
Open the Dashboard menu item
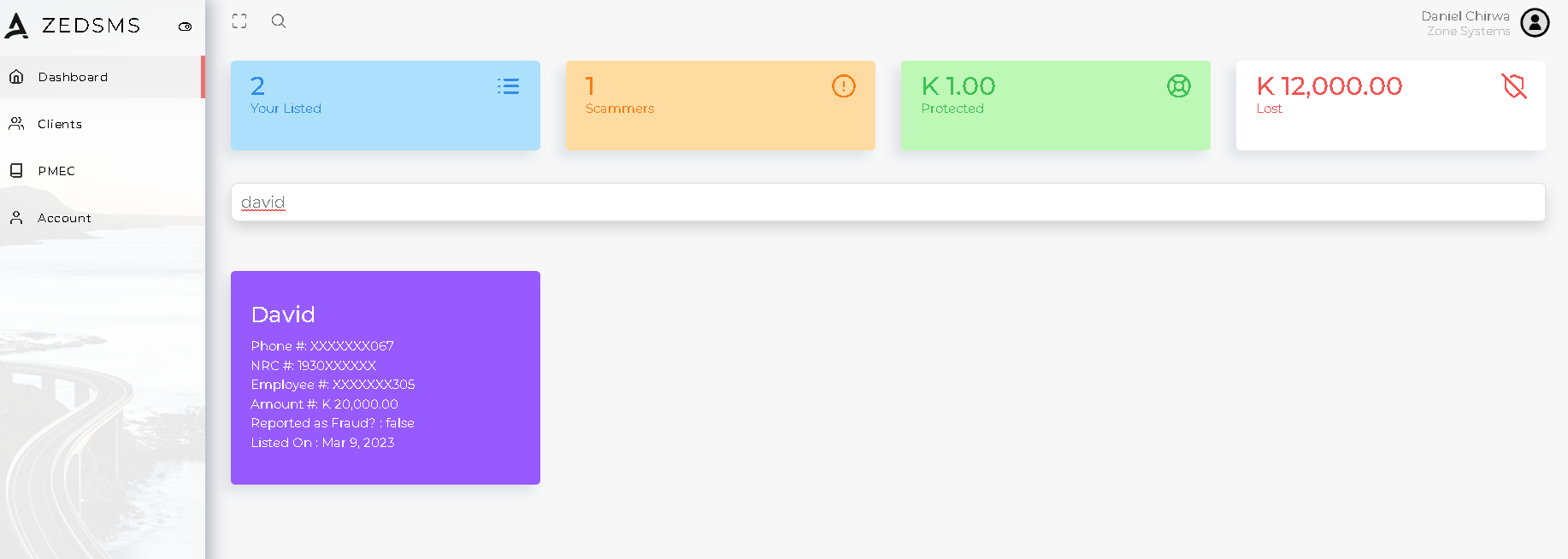tap(102, 77)
